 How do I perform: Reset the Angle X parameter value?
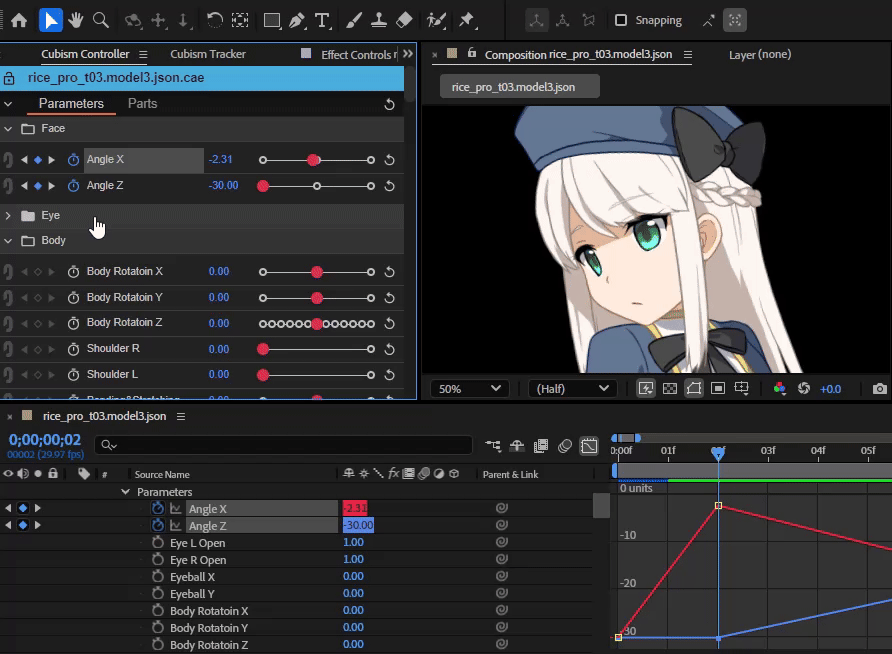pyautogui.click(x=390, y=160)
